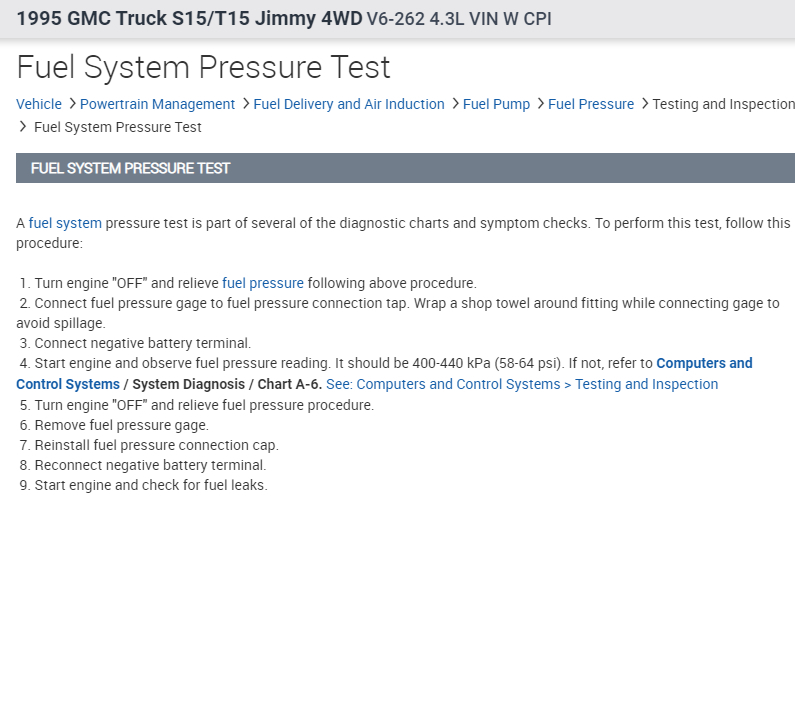Follow 'See: Computers and Control Systems > Testing and Inspection' link

[522, 384]
